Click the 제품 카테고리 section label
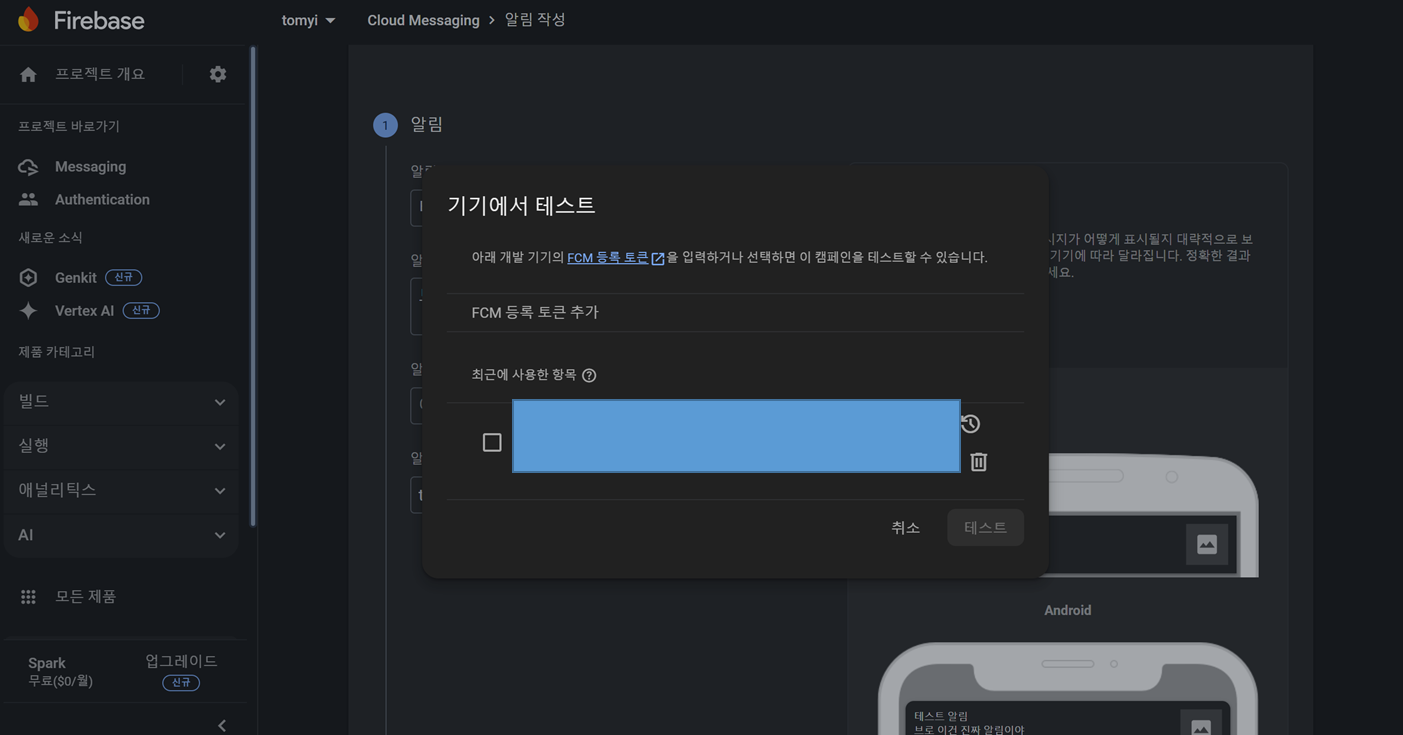 pyautogui.click(x=57, y=352)
